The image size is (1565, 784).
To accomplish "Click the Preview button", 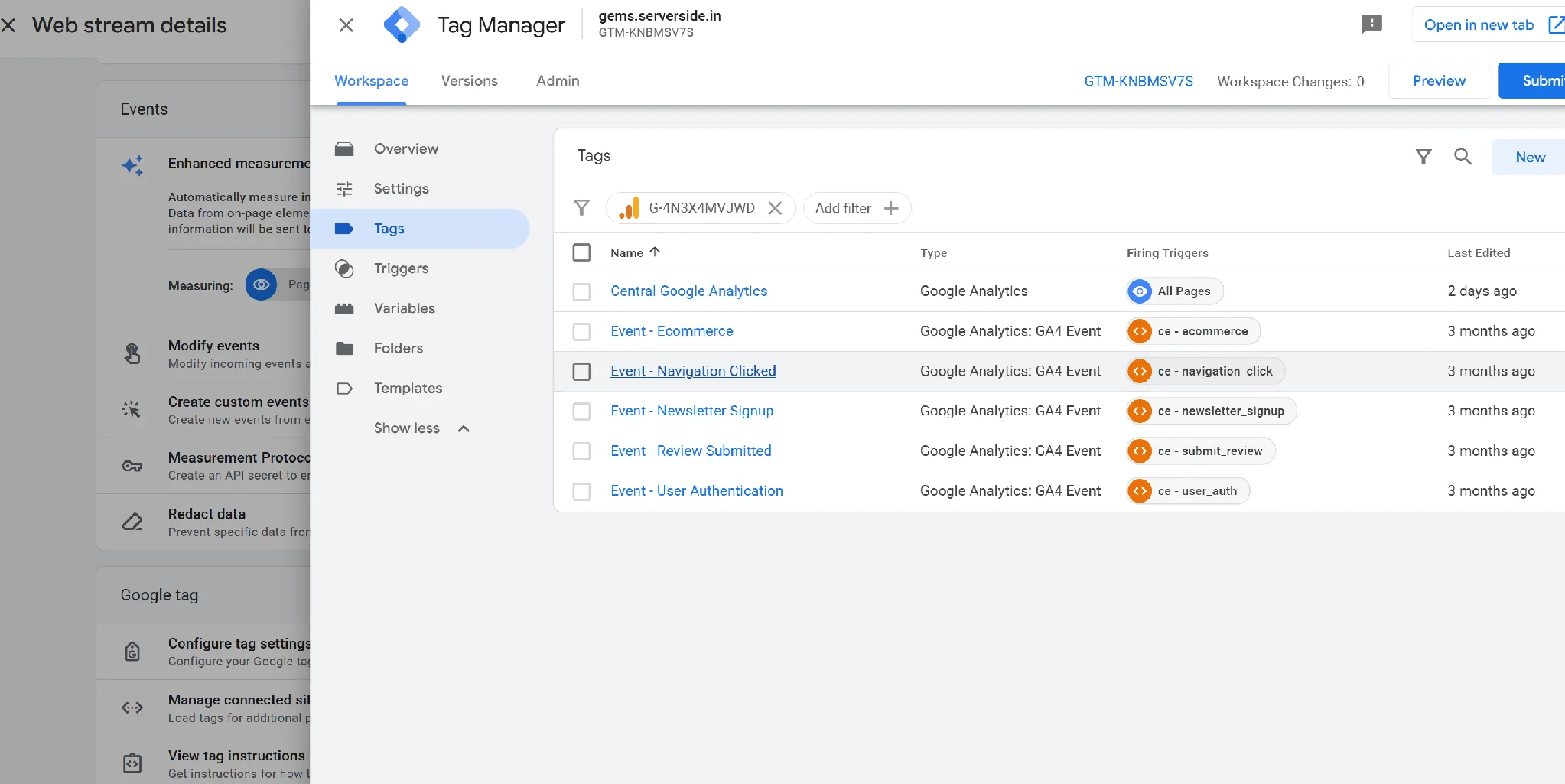I will tap(1439, 81).
